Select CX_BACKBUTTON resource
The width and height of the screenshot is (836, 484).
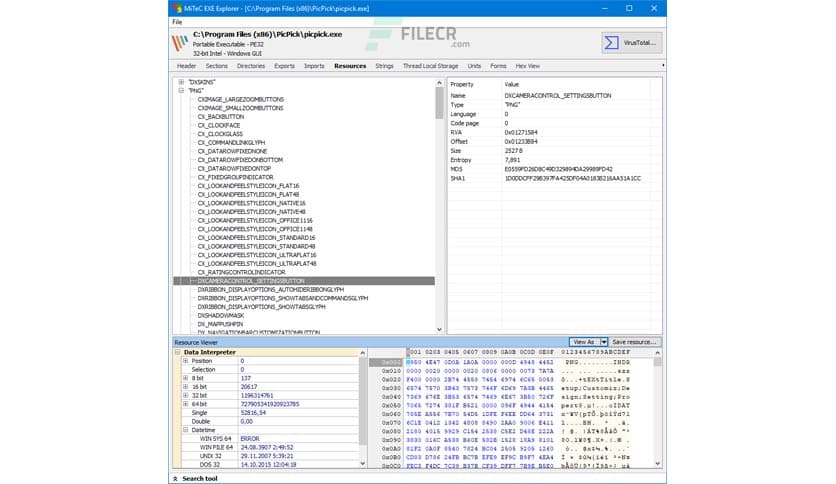pos(221,117)
